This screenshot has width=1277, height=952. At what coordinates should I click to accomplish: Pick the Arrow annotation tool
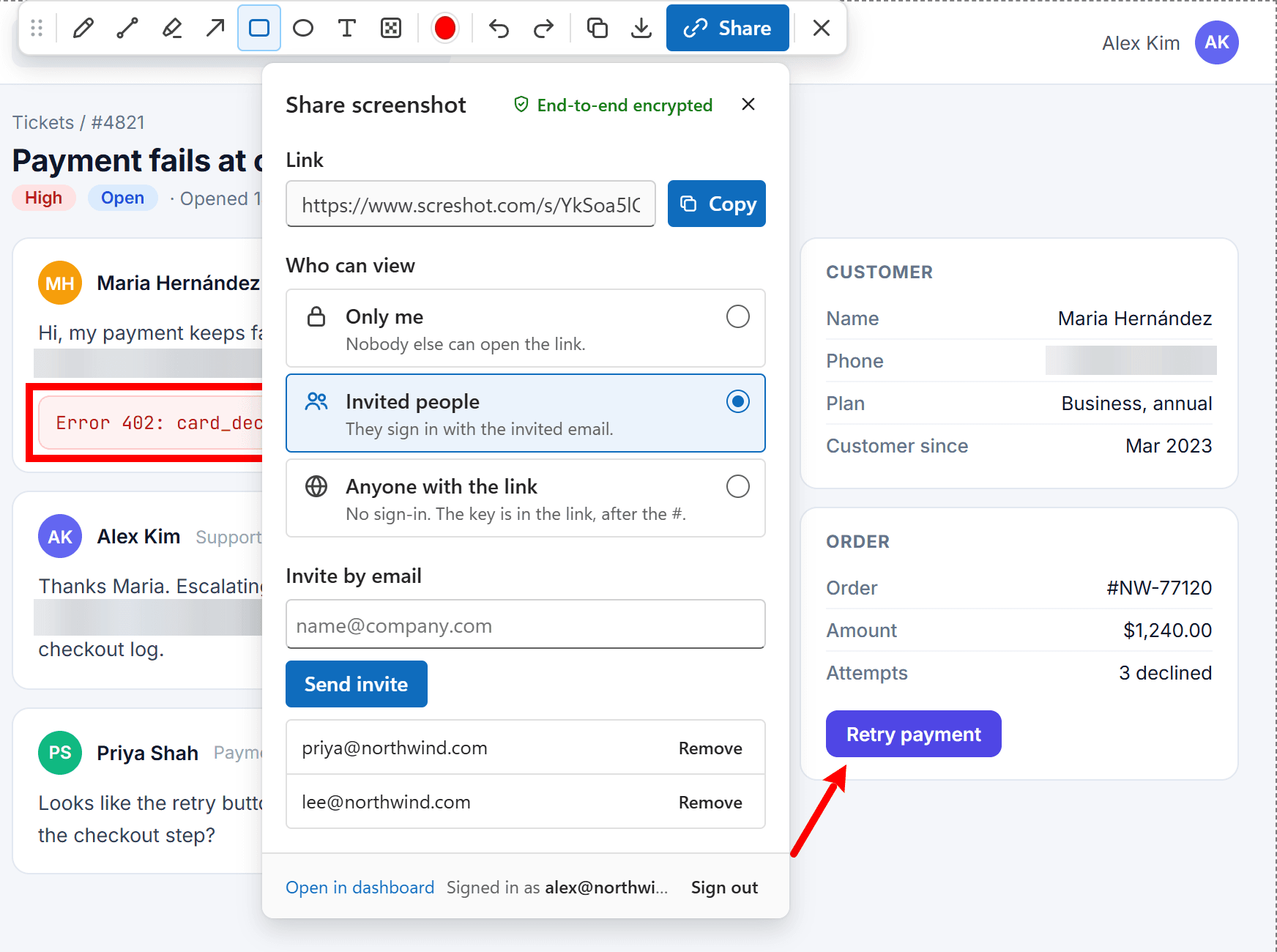pyautogui.click(x=215, y=28)
